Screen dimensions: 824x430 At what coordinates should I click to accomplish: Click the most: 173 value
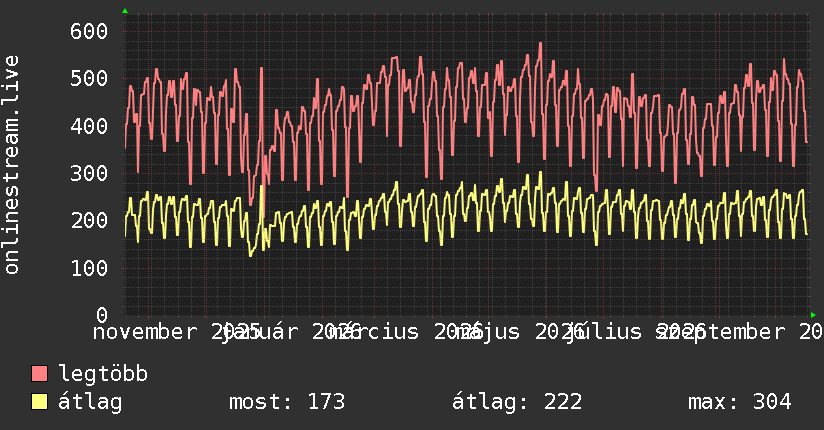287,402
